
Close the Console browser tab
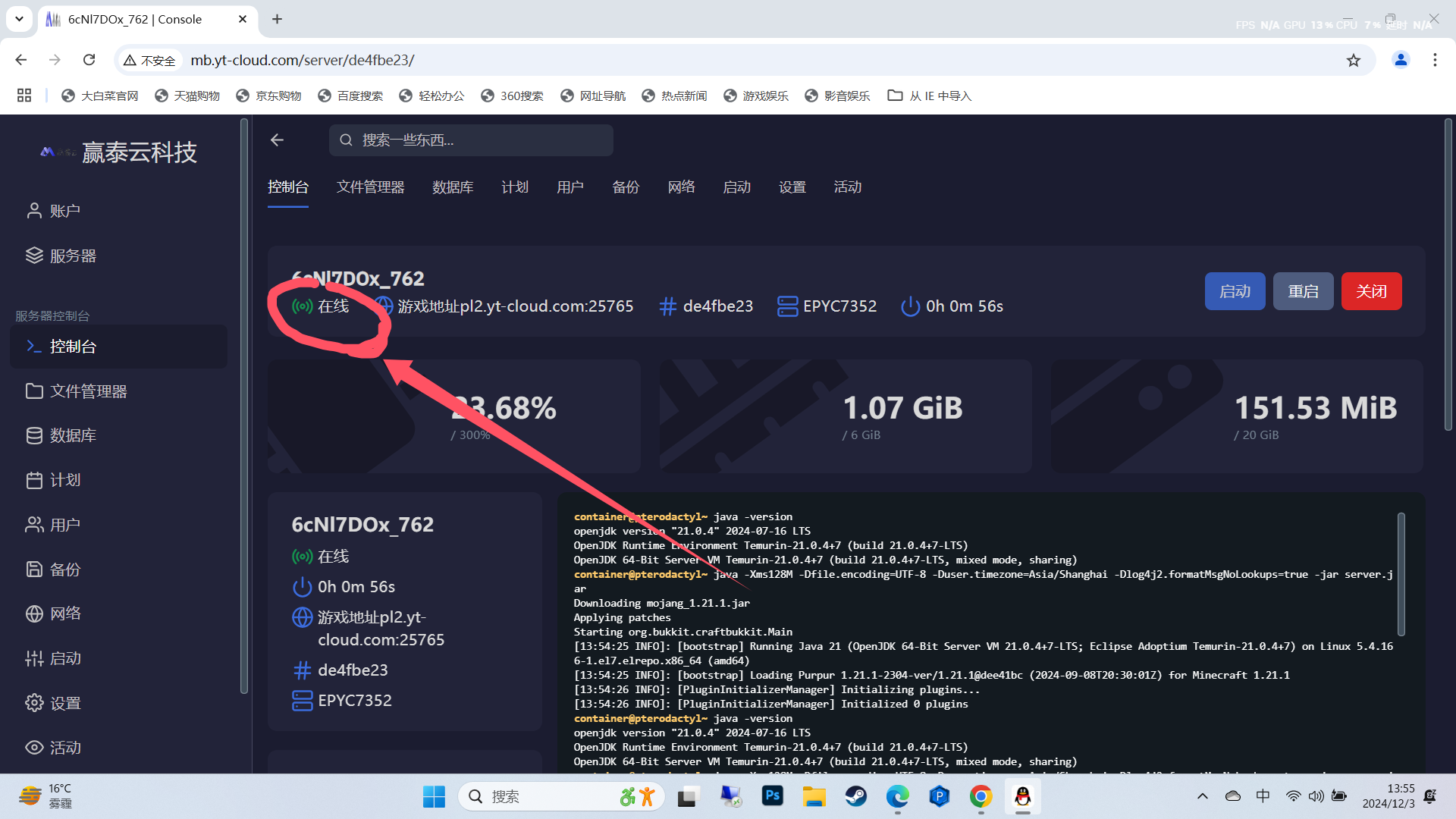coord(243,19)
